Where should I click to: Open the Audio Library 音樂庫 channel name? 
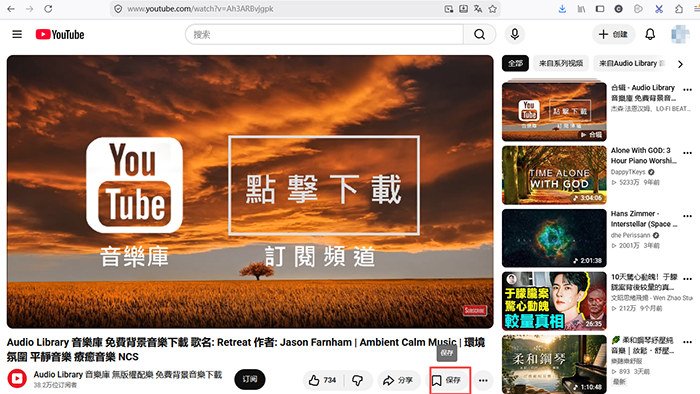coord(128,375)
